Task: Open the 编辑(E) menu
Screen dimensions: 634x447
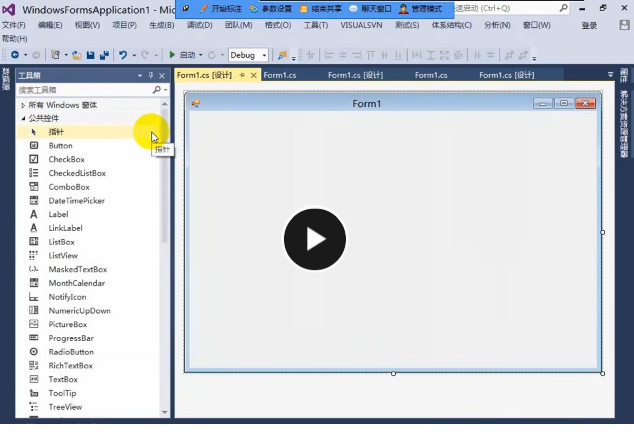Action: (50, 25)
